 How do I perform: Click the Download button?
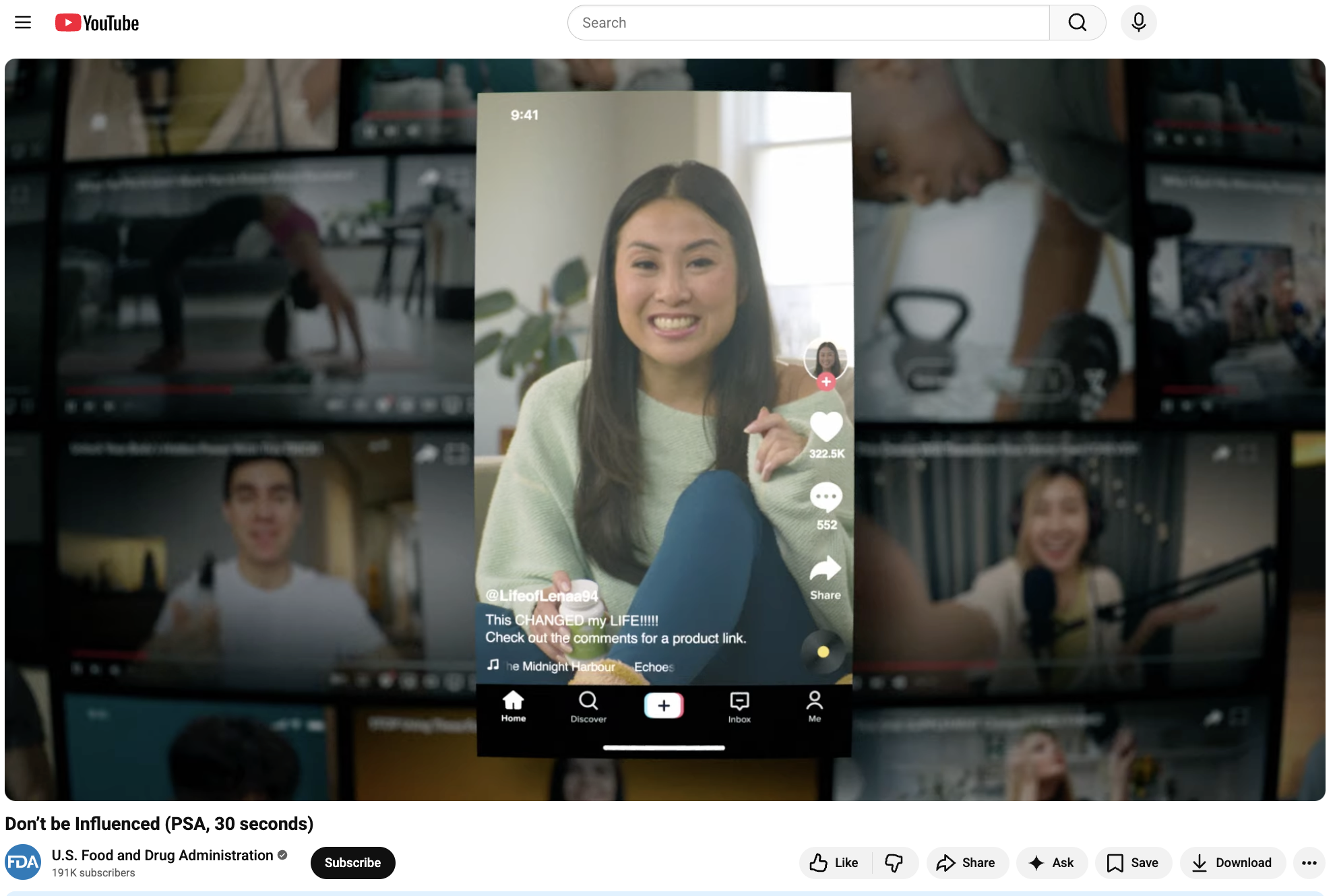(1232, 862)
